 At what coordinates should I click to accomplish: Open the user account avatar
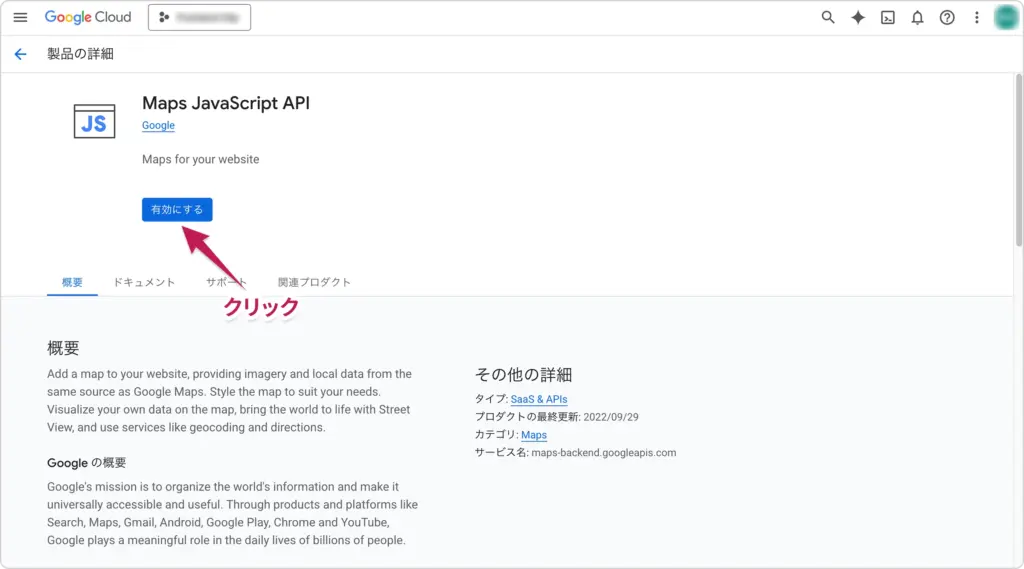point(1006,18)
